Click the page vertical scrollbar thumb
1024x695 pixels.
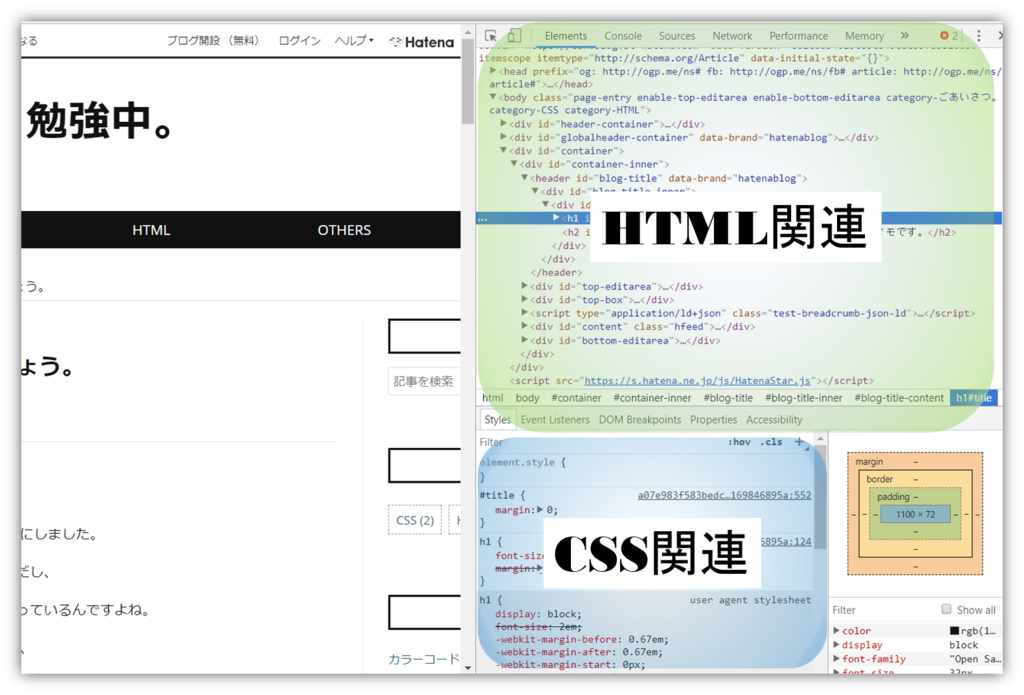coord(467,80)
